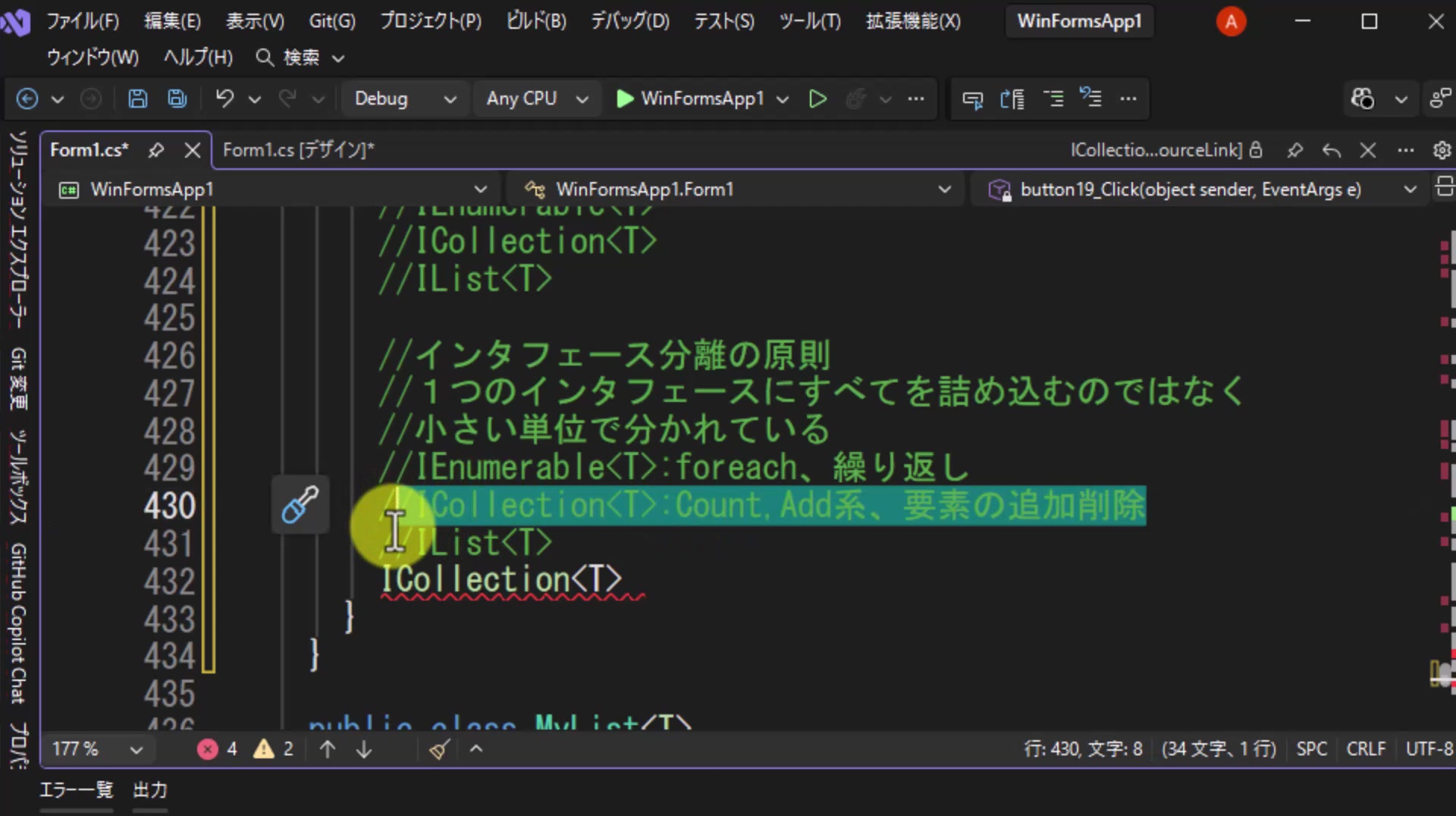Click the Save All double floppy icon
The image size is (1456, 816).
click(177, 99)
